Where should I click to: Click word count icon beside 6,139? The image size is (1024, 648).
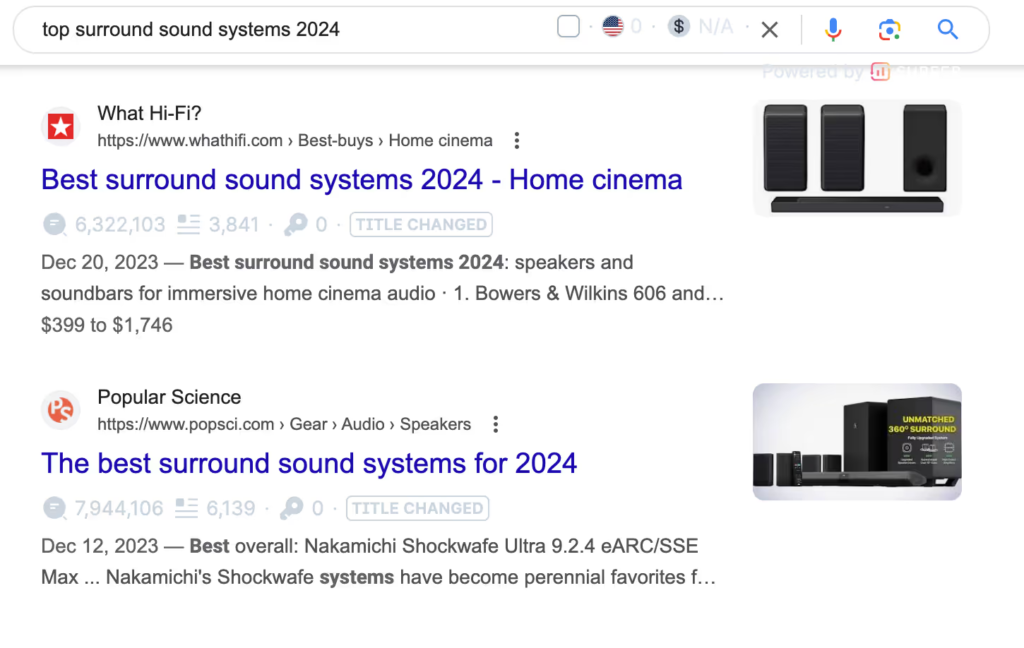[x=186, y=508]
